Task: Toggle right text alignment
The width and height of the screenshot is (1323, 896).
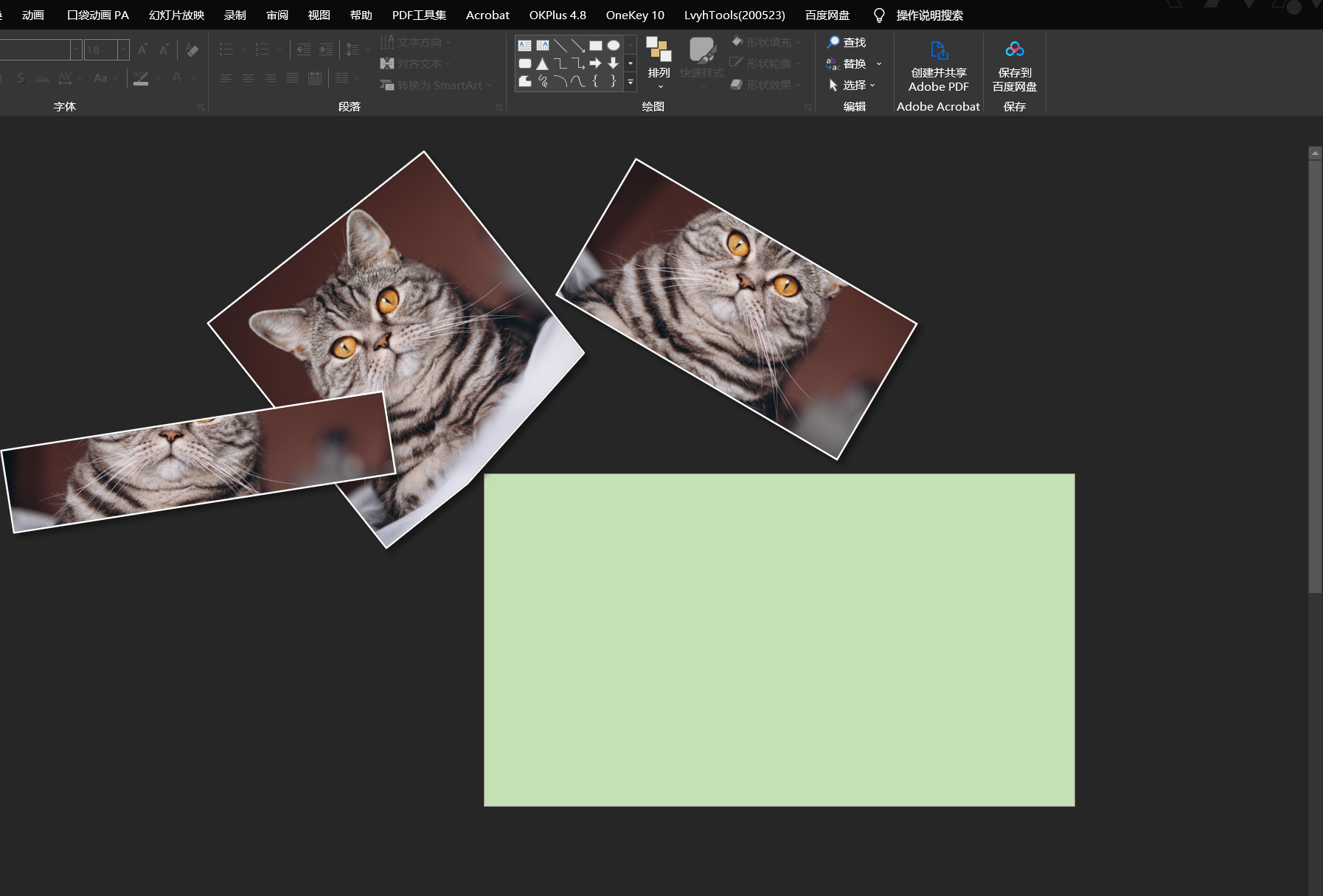Action: (271, 78)
